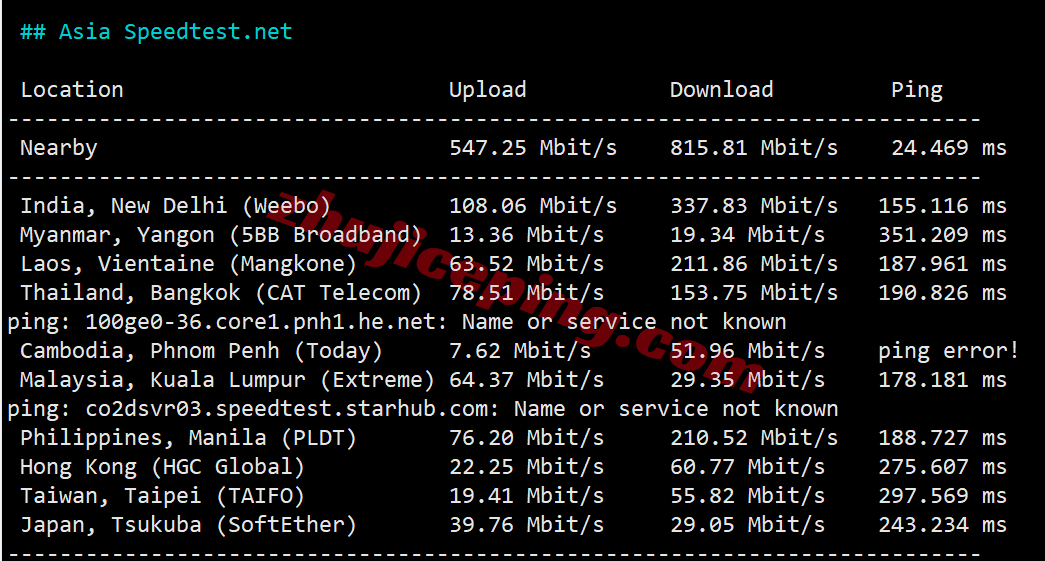Viewport: 1045px width, 561px height.
Task: Click Japan upload value 39.76 Mbit/s
Action: click(x=526, y=525)
